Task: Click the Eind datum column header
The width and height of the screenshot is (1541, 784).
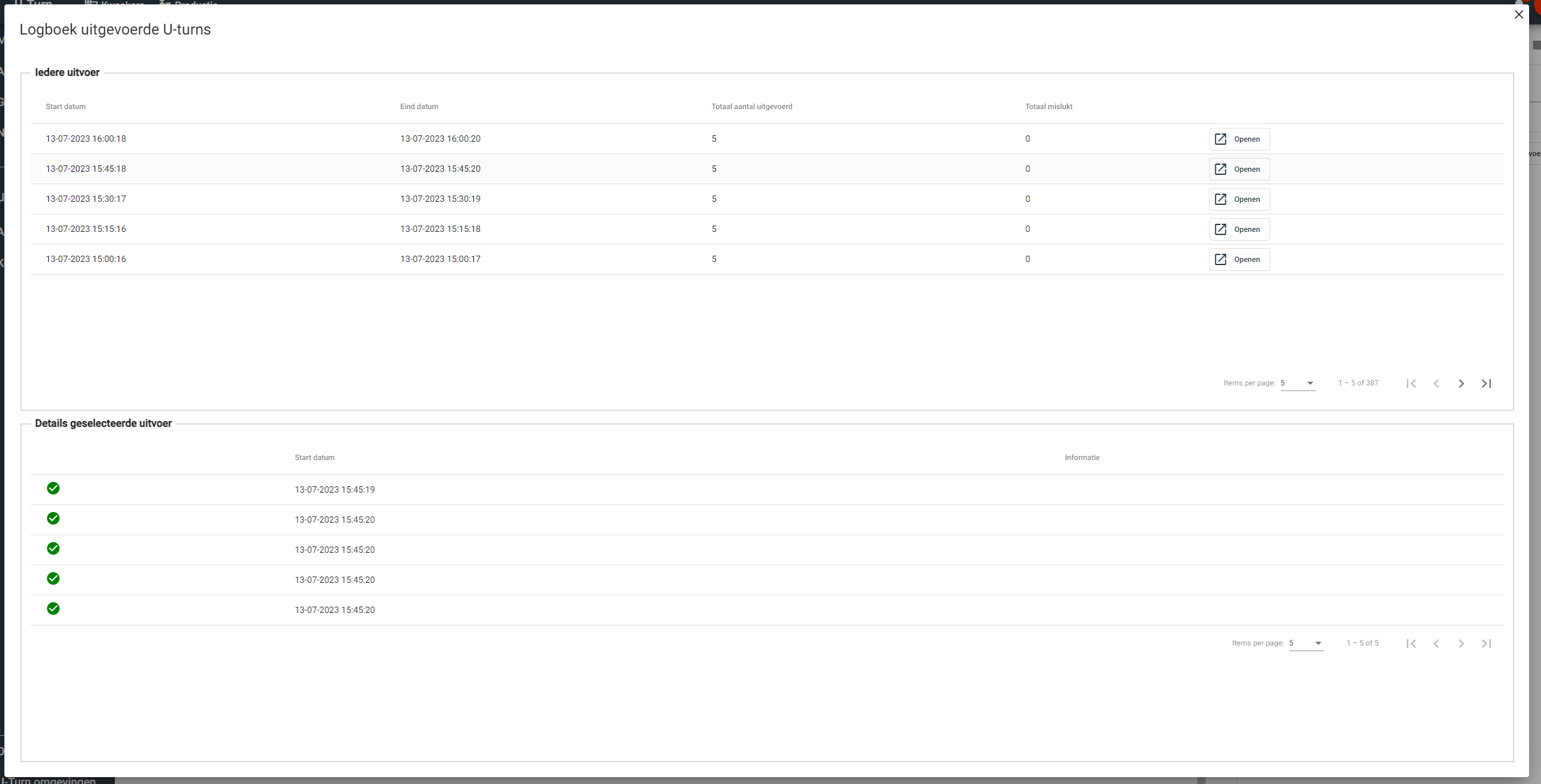Action: pos(419,107)
